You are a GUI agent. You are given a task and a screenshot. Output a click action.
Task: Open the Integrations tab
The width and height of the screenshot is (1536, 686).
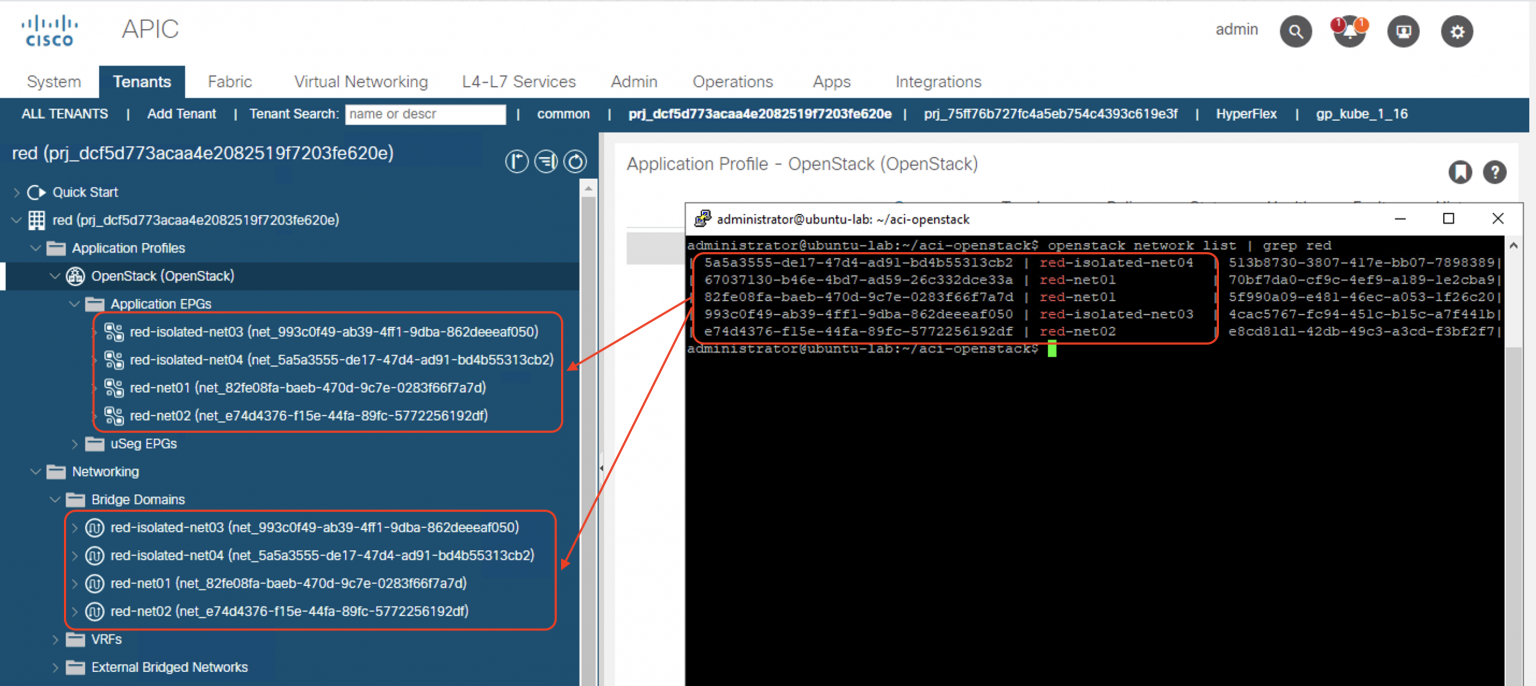(938, 82)
